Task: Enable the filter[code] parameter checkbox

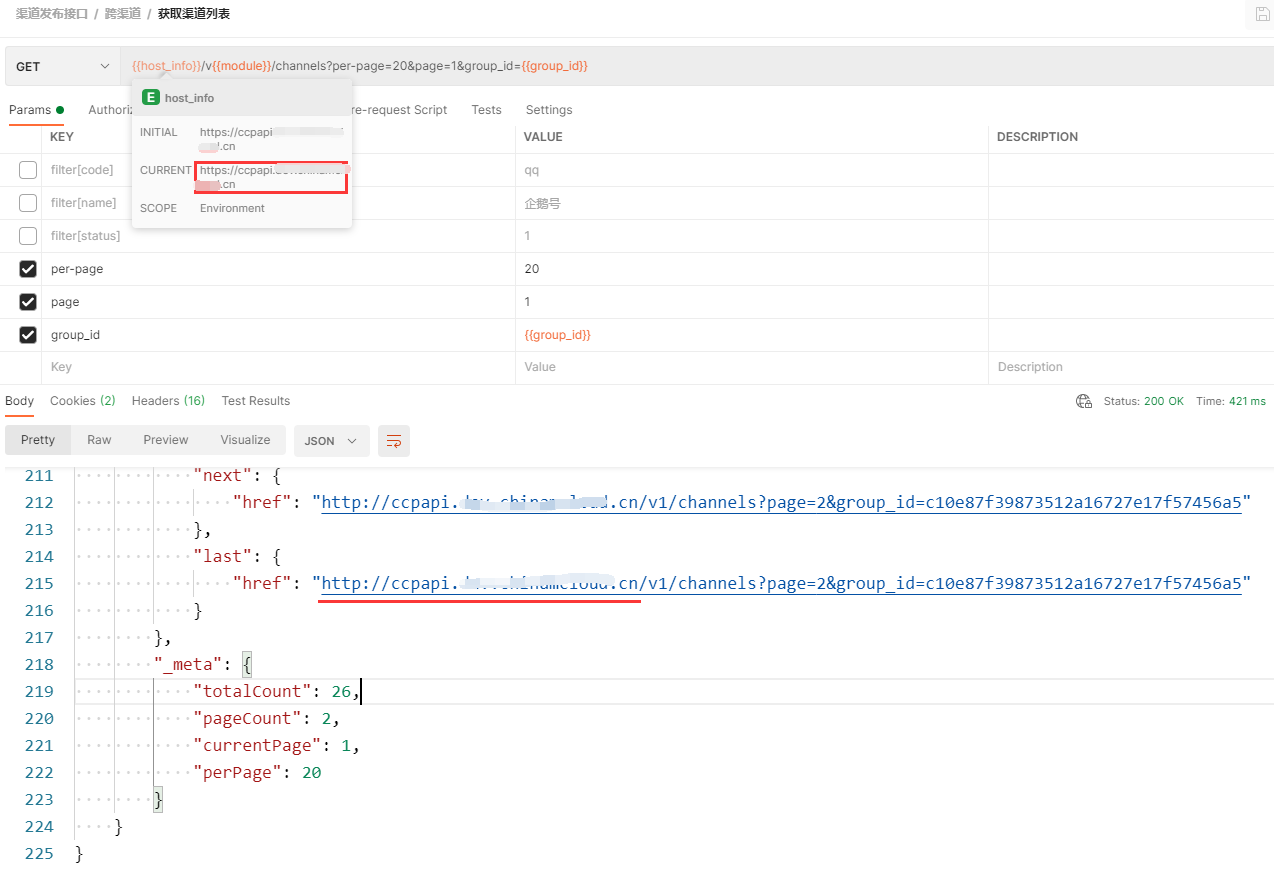Action: pyautogui.click(x=28, y=170)
